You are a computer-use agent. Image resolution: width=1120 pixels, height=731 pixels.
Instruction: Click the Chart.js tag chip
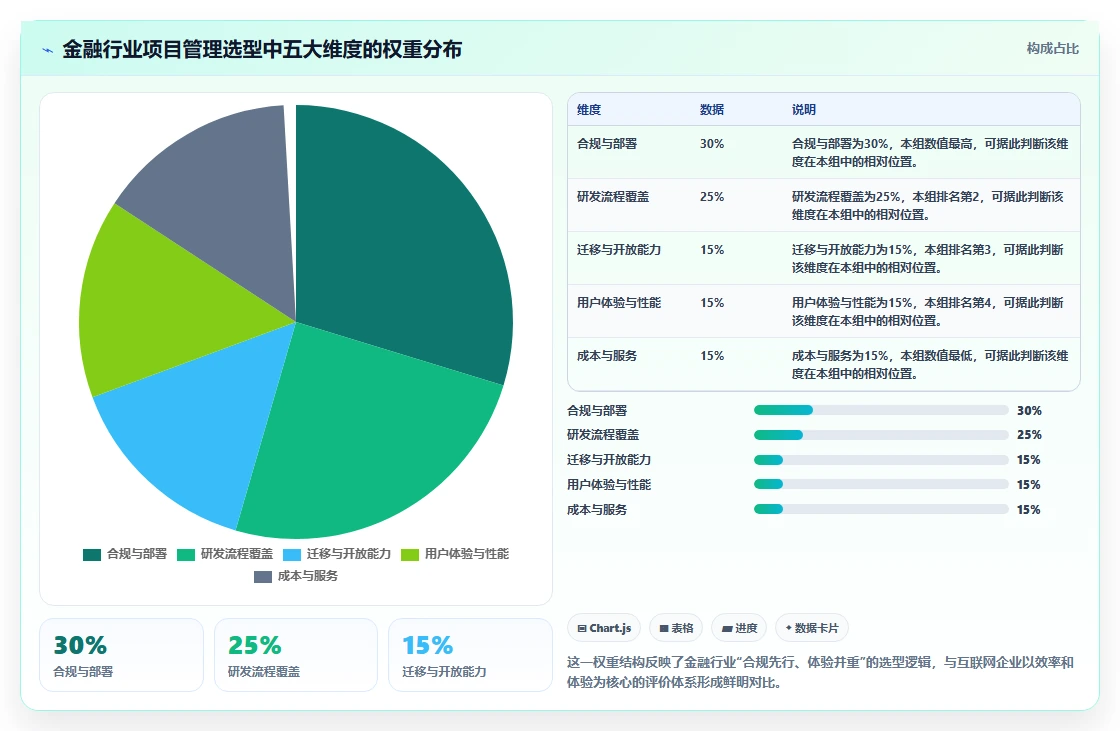(604, 628)
